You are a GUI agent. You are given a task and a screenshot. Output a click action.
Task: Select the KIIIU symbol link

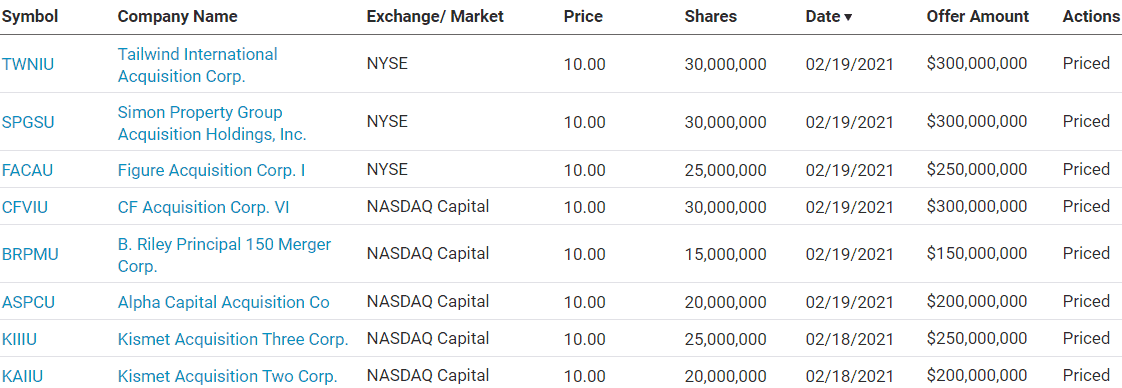click(x=19, y=339)
